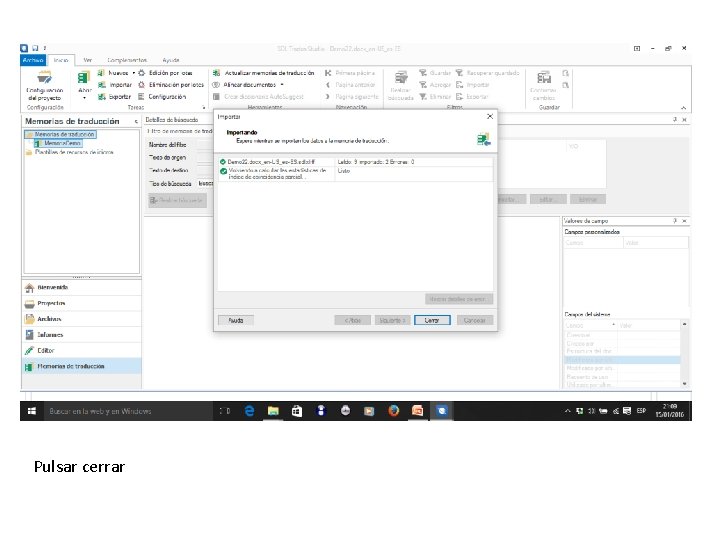This screenshot has height=540, width=720.
Task: Click the Buscar en la web search box
Action: pyautogui.click(x=128, y=411)
